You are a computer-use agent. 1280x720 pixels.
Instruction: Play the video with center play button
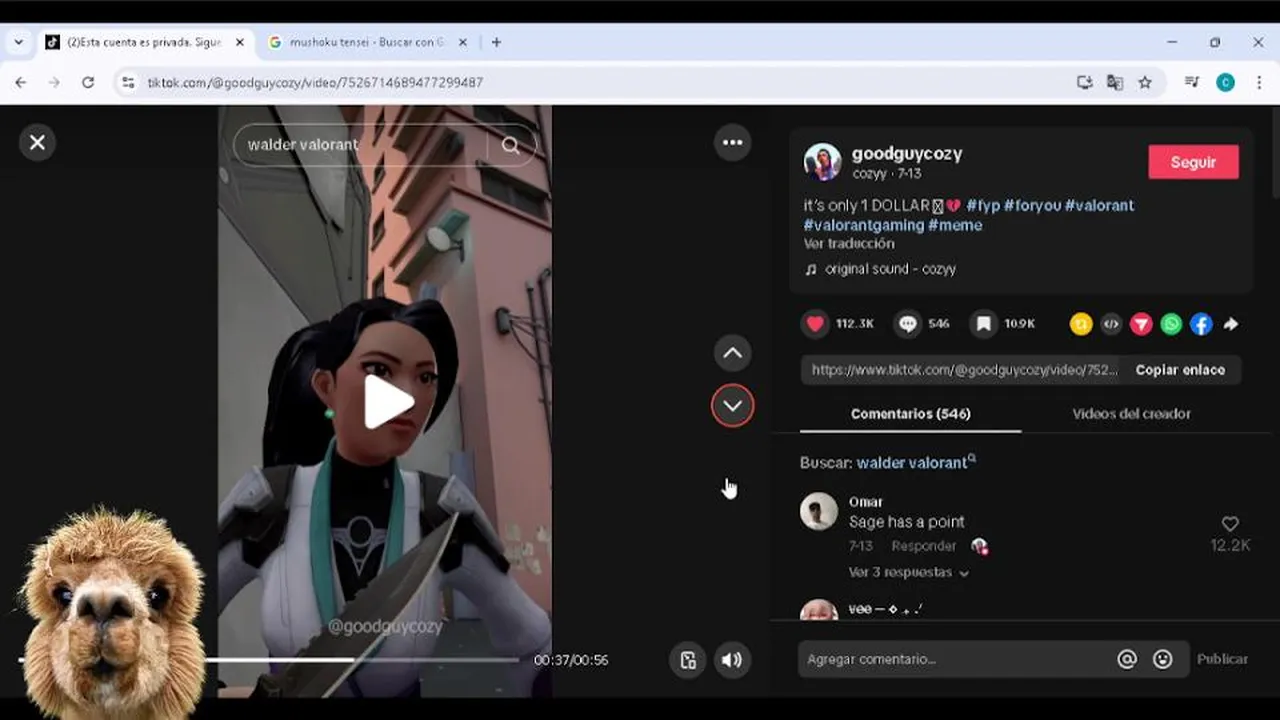click(386, 402)
